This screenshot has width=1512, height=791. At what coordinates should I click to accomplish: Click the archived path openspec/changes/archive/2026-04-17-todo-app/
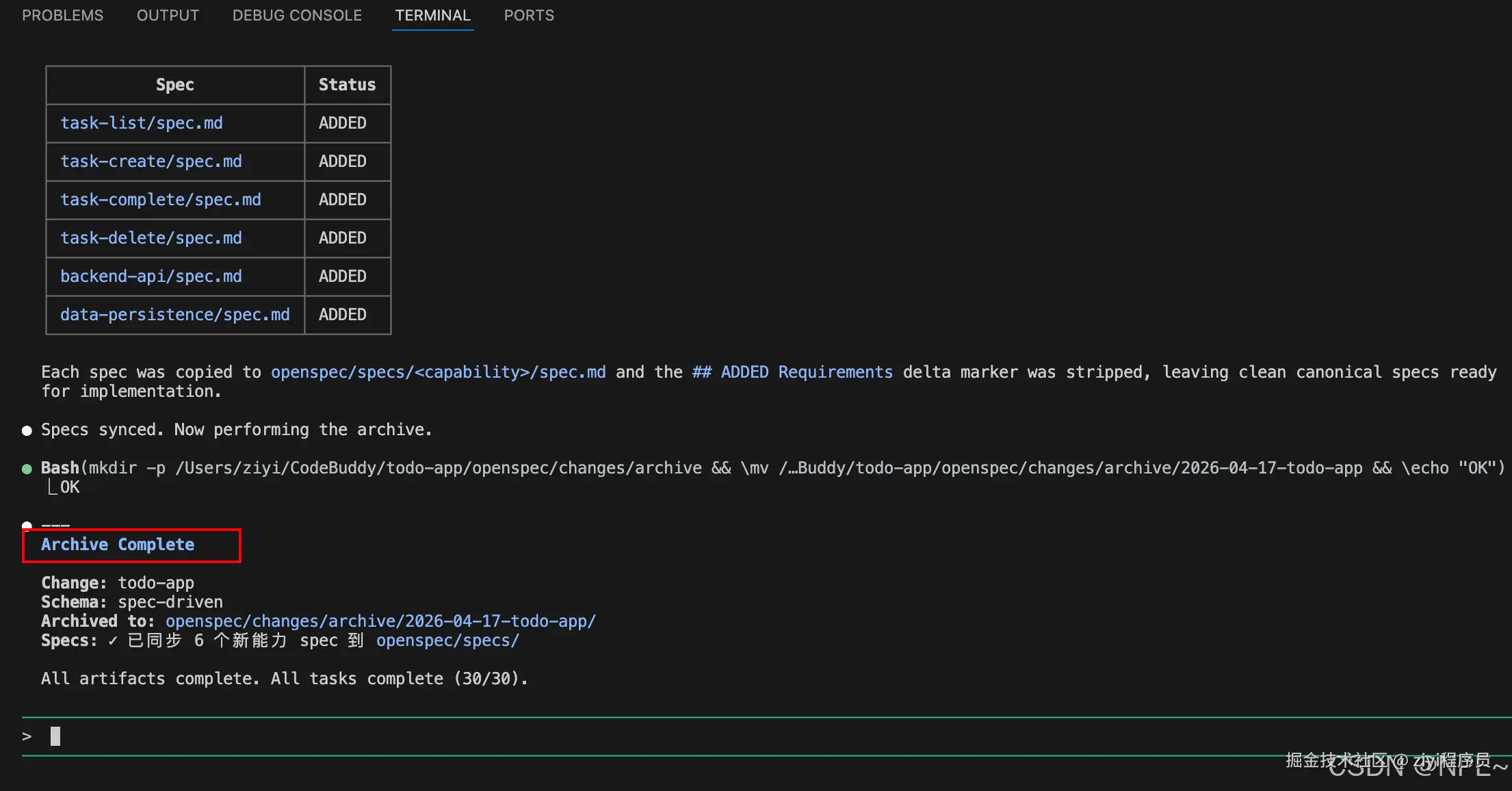[381, 621]
